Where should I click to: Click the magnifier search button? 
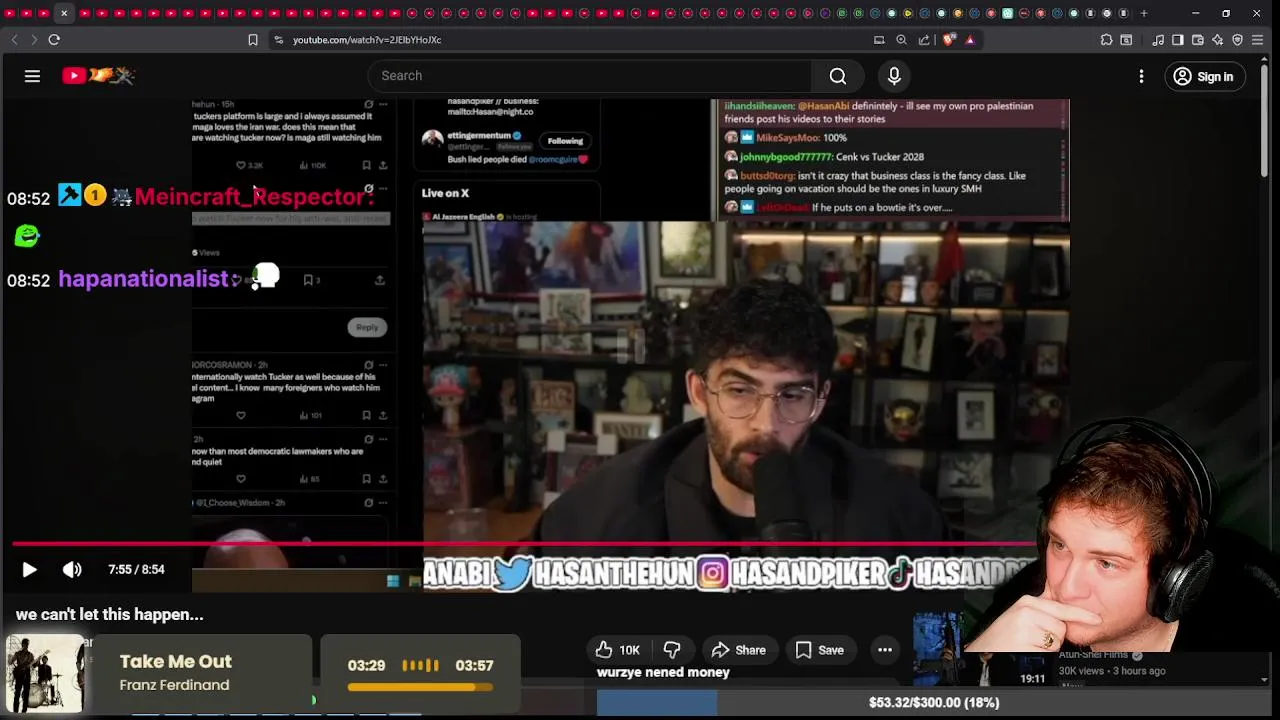(838, 76)
